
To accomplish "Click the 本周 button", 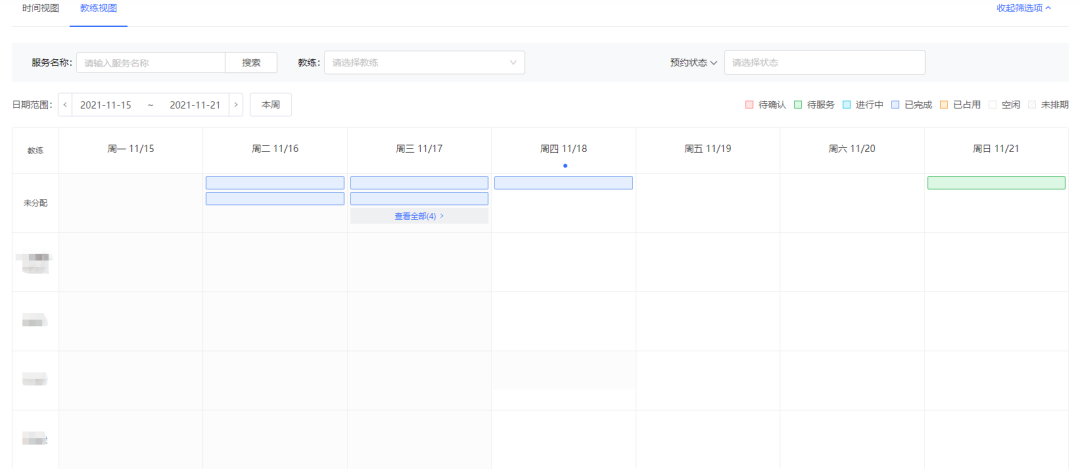I will [x=271, y=105].
